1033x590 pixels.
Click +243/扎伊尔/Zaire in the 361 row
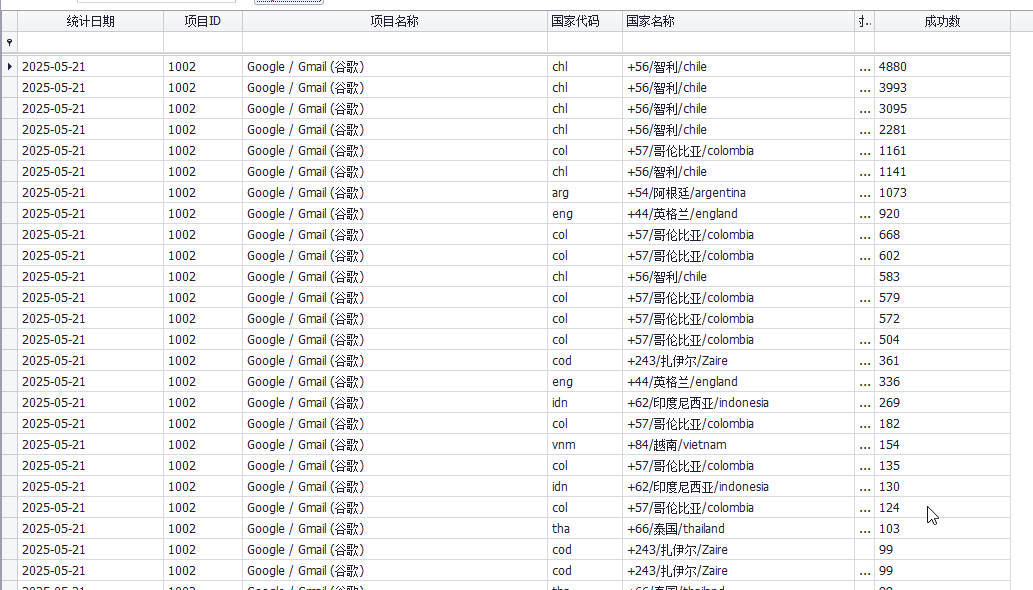click(739, 361)
